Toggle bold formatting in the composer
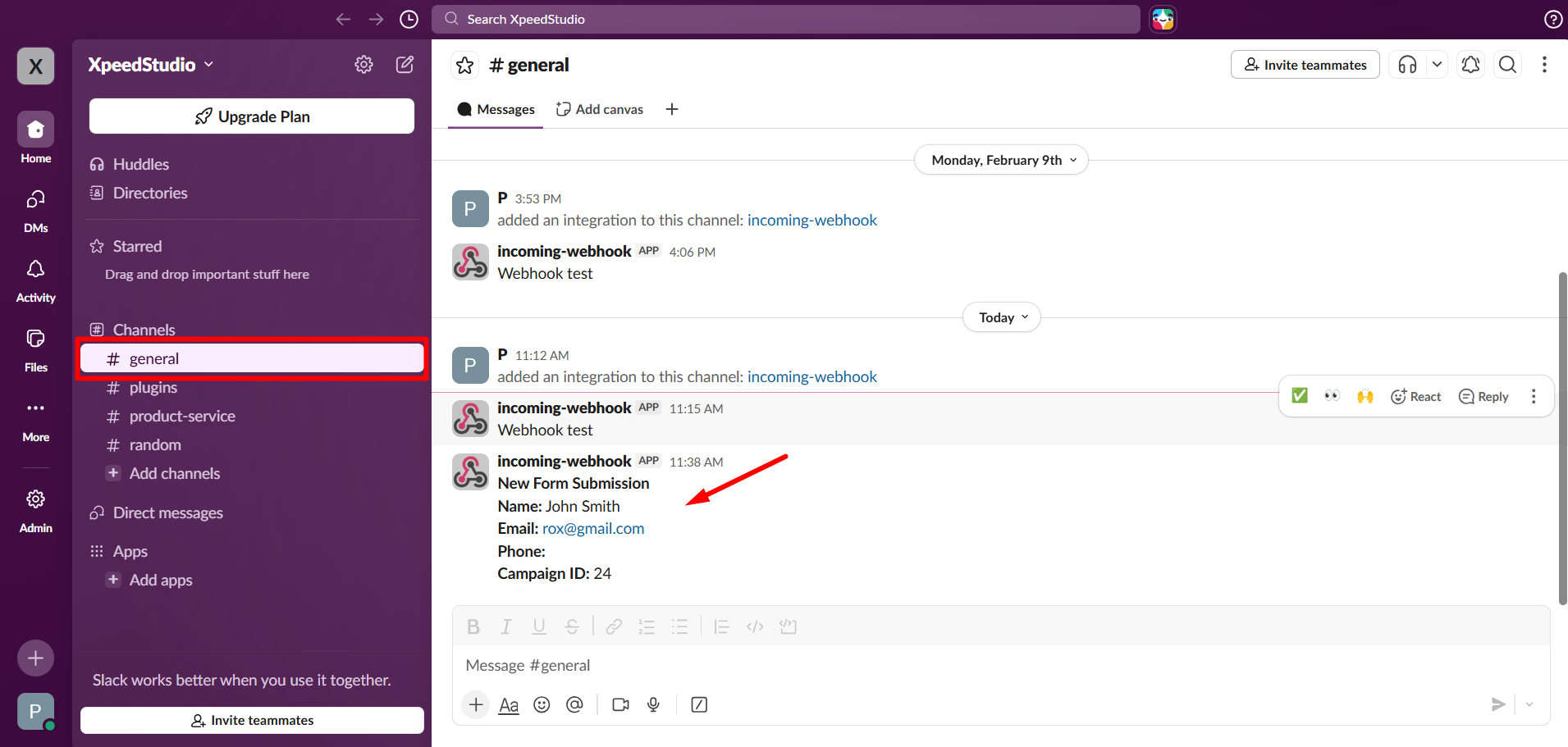 pyautogui.click(x=473, y=626)
